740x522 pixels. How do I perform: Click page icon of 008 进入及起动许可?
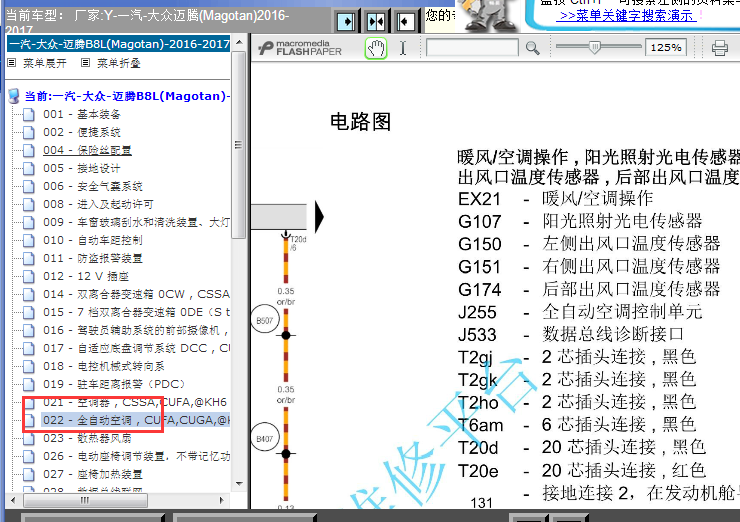[29, 204]
